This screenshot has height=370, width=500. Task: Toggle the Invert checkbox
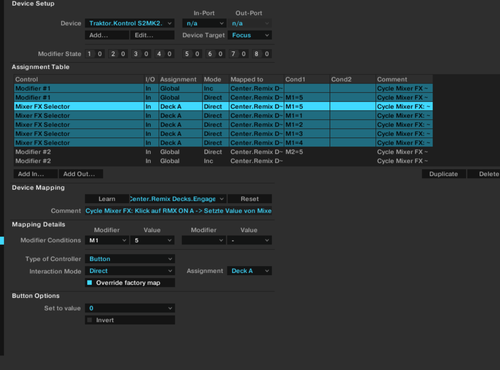pyautogui.click(x=89, y=320)
